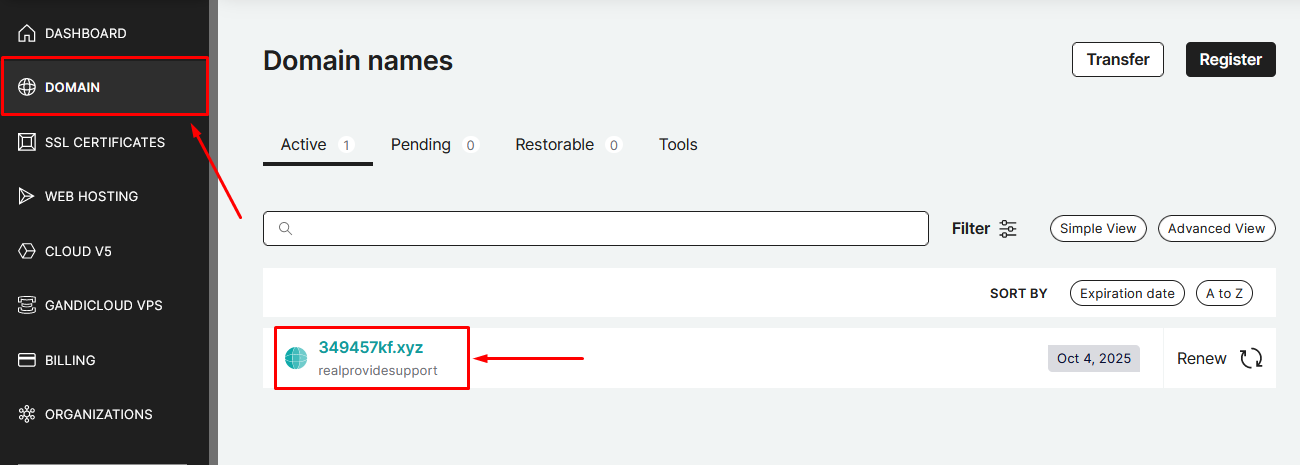
Task: Click the Domain globe icon in sidebar
Action: click(x=27, y=87)
